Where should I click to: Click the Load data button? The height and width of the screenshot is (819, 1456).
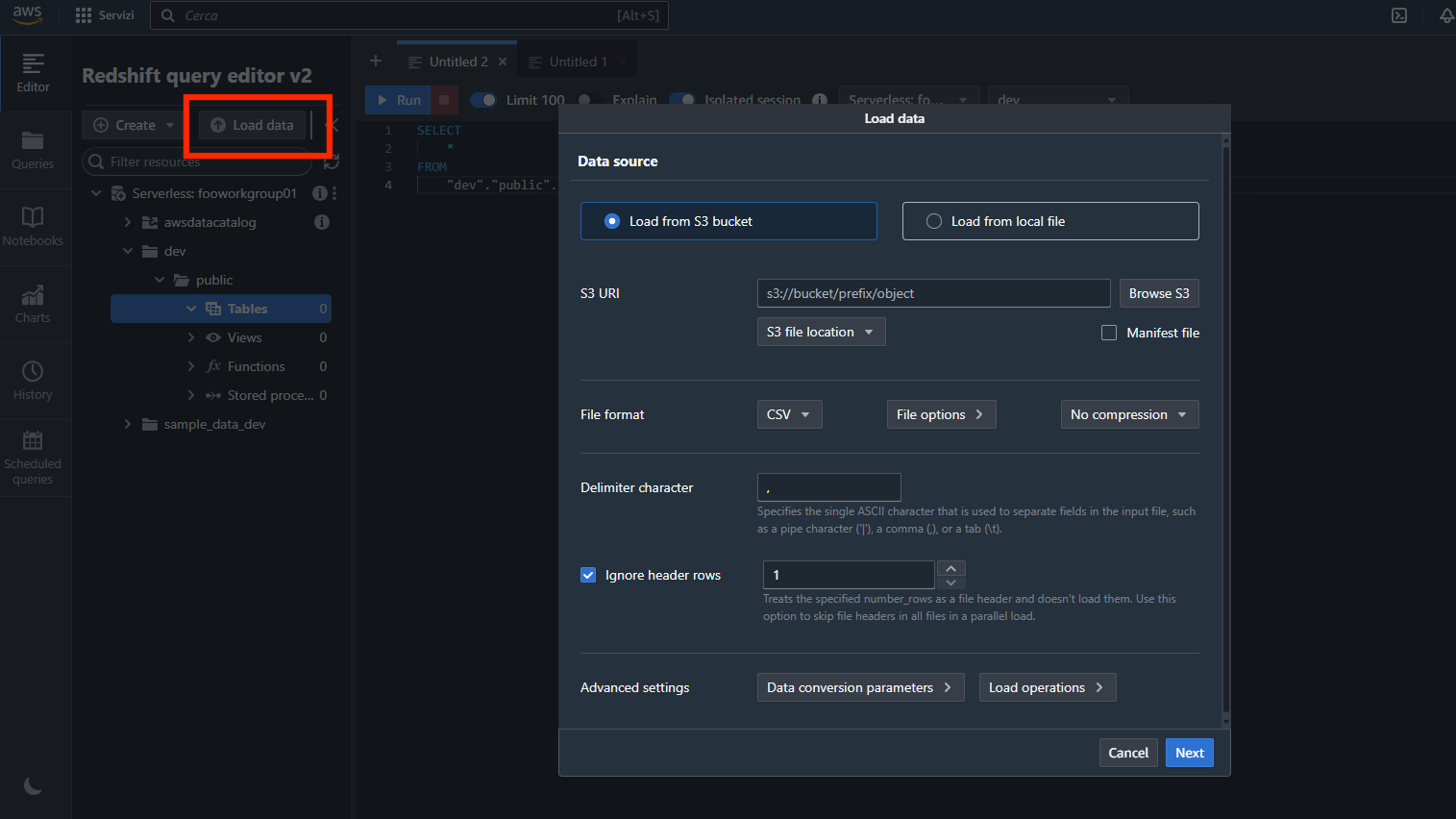coord(253,125)
